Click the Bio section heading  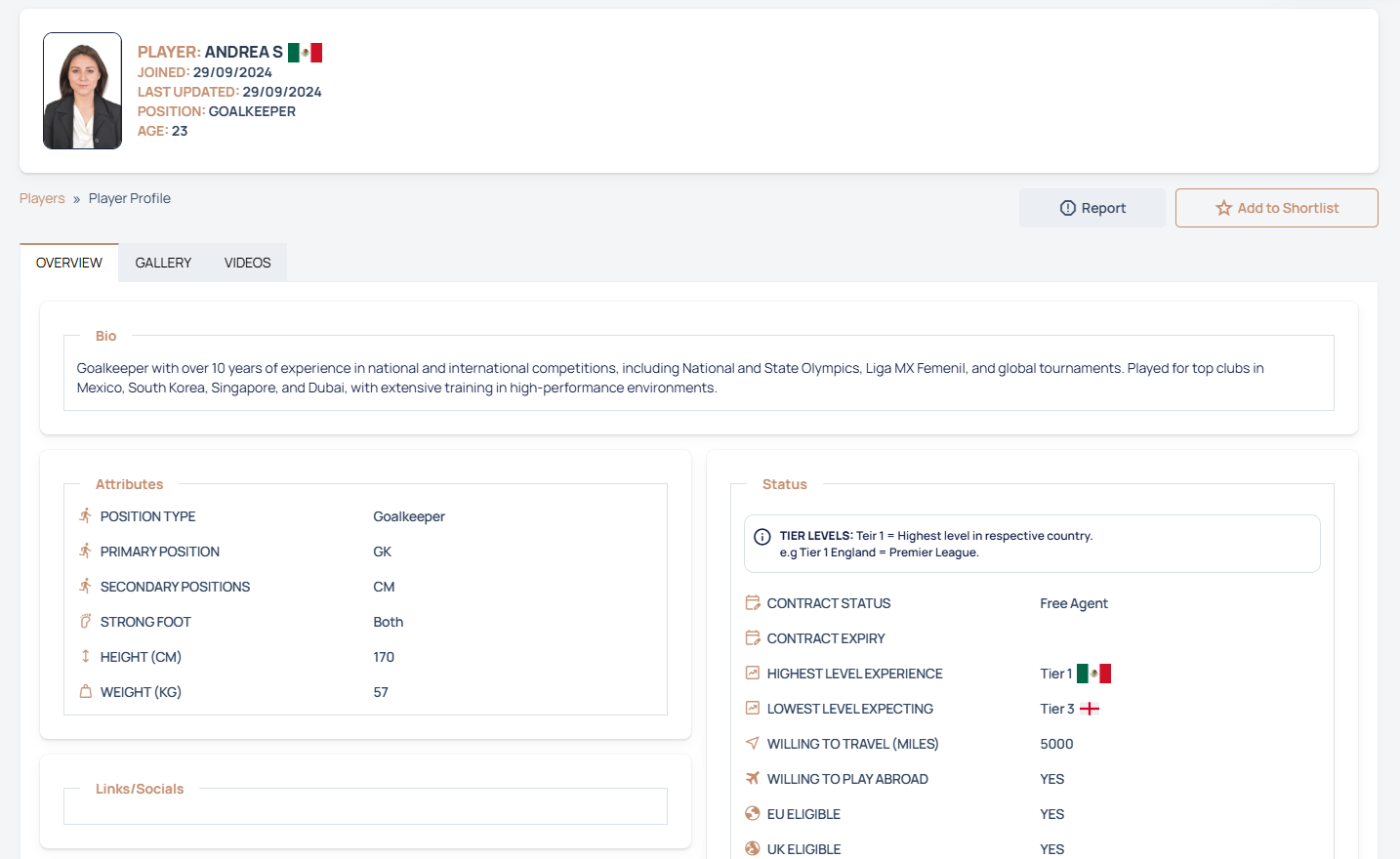[x=106, y=336]
